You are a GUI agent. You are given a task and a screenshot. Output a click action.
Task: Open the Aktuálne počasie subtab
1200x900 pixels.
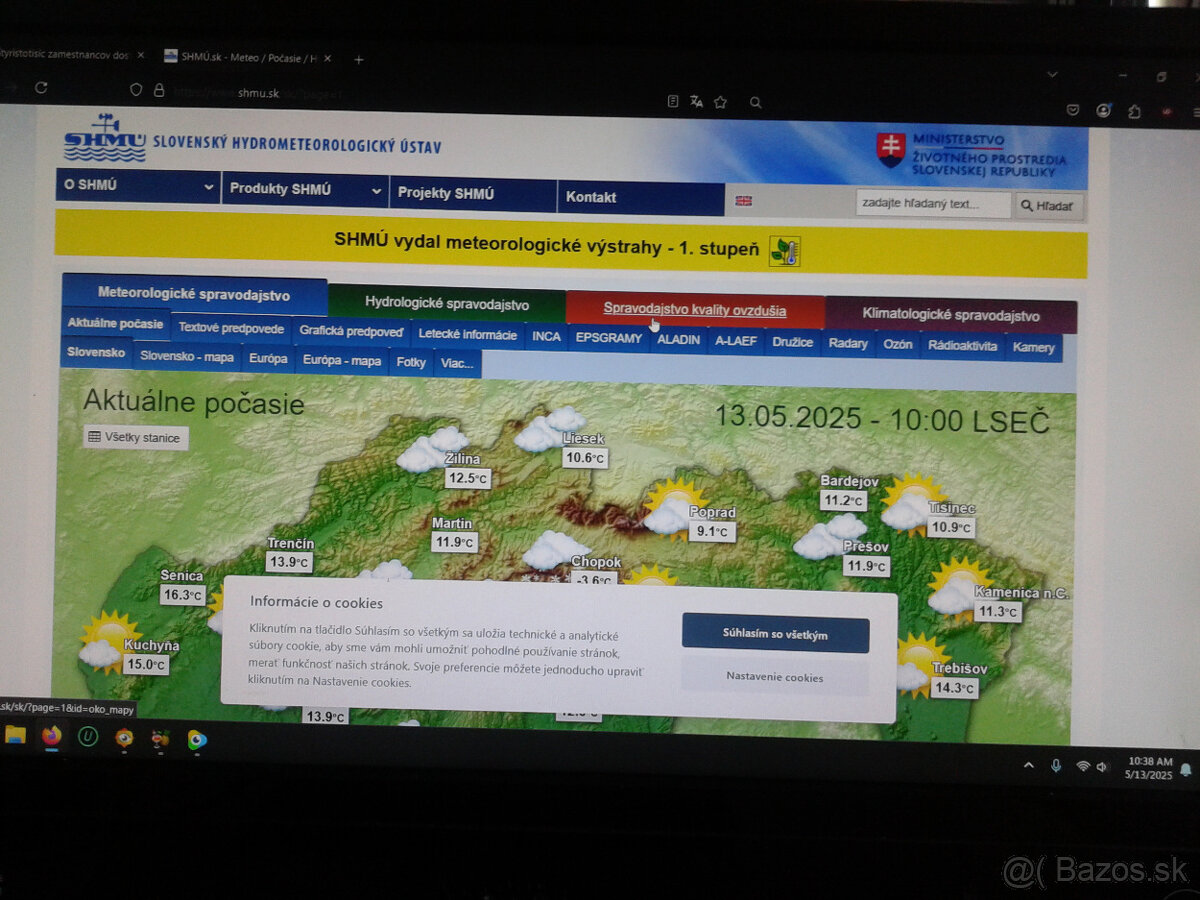click(x=116, y=324)
